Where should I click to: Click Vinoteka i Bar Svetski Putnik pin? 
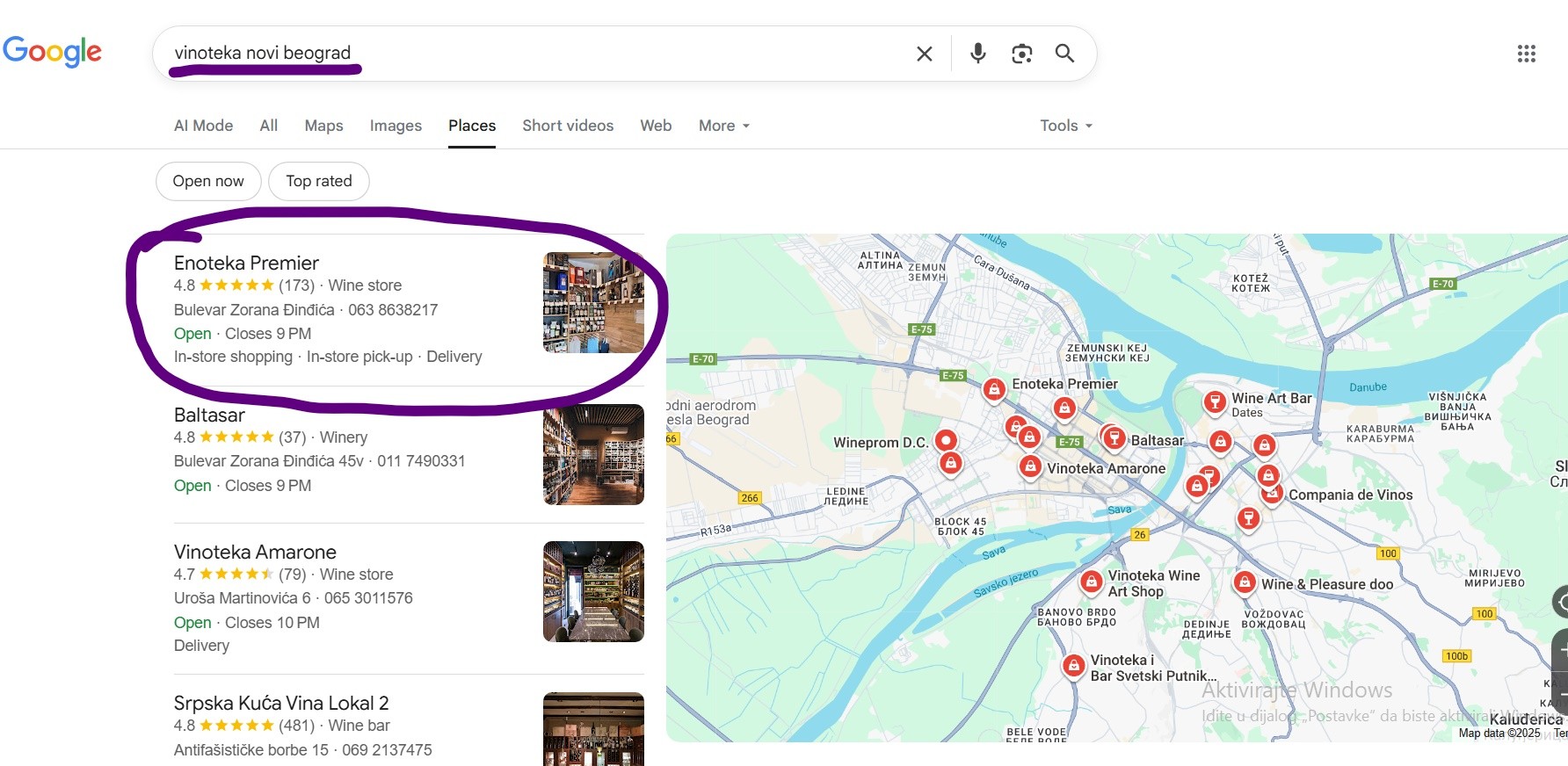click(1073, 666)
